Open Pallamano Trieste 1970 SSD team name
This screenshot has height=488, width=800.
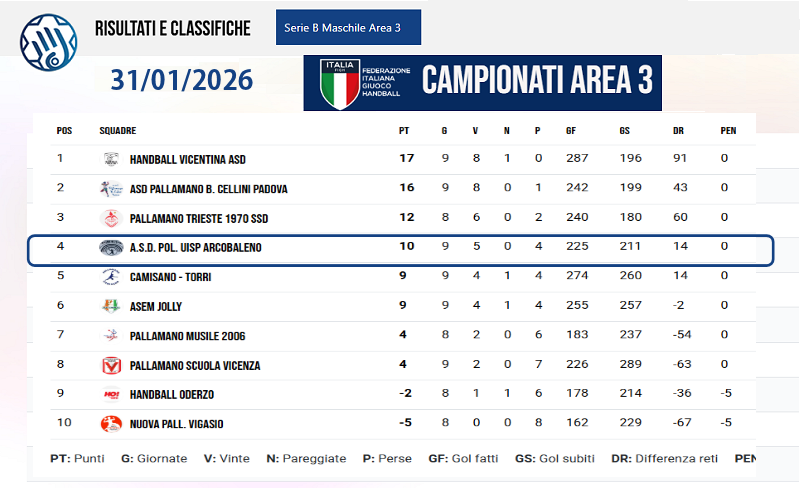199,218
